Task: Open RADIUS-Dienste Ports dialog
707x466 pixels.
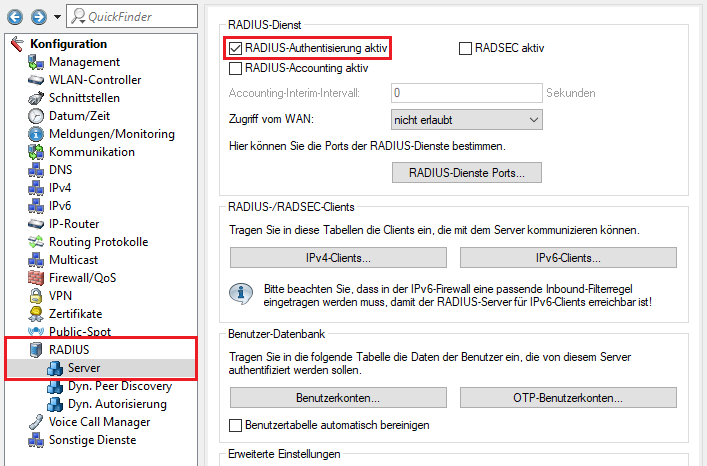Action: pyautogui.click(x=467, y=173)
